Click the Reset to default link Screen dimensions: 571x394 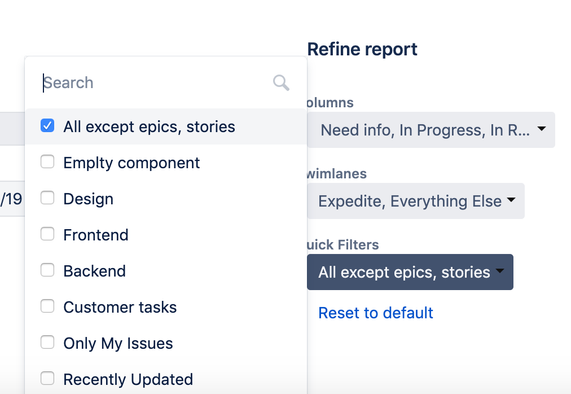(375, 313)
